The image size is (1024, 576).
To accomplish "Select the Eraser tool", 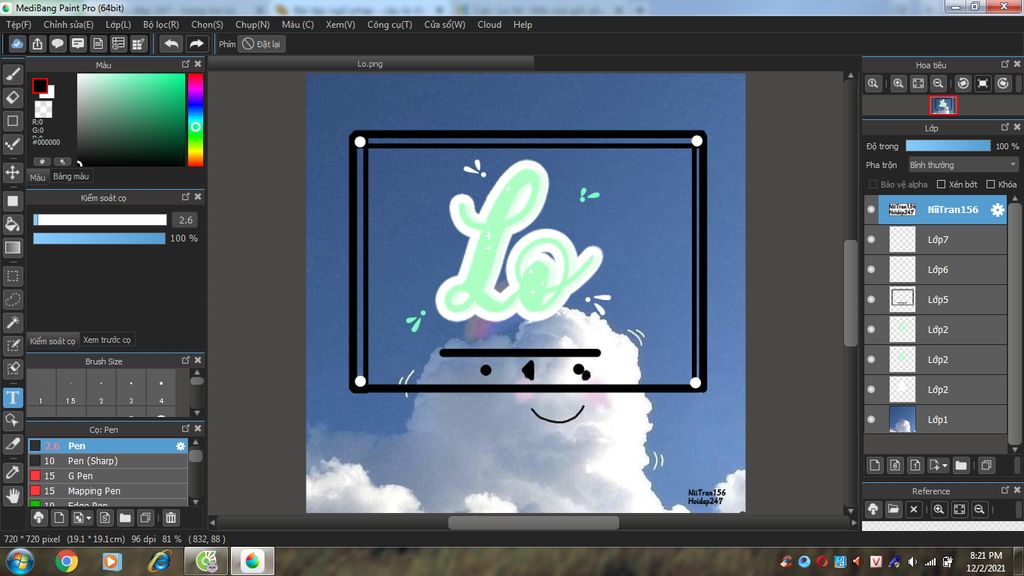I will [12, 98].
